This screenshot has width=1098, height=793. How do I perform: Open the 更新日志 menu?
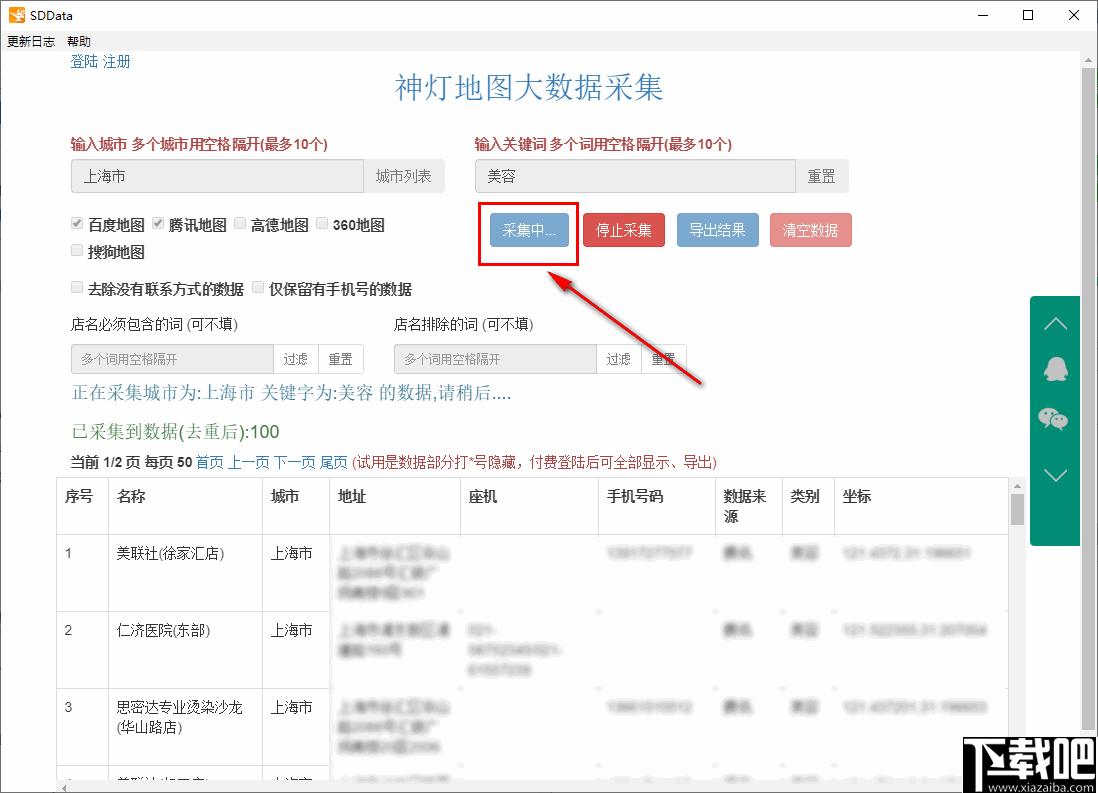click(x=31, y=41)
